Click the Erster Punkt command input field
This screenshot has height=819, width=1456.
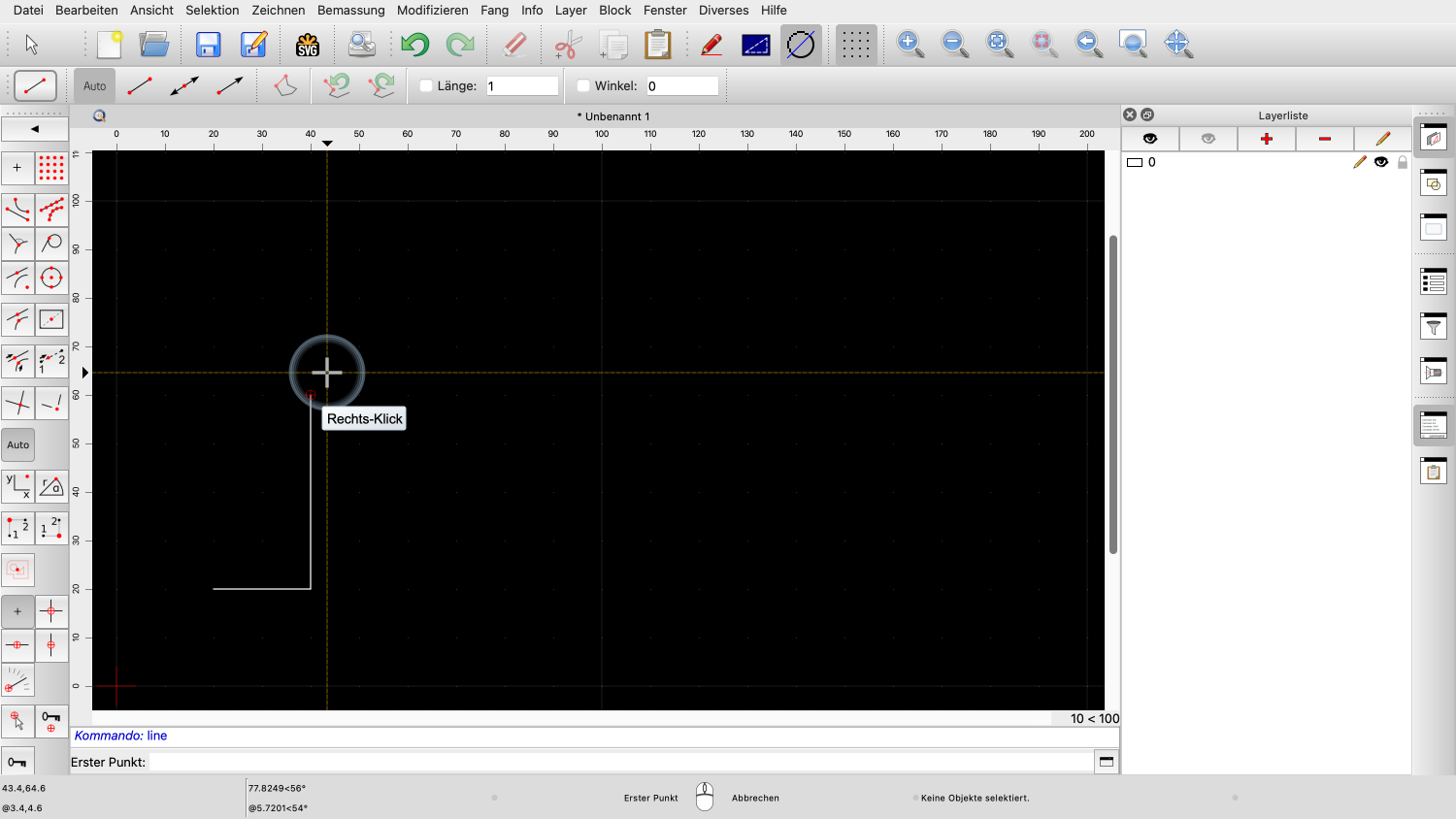[x=619, y=762]
